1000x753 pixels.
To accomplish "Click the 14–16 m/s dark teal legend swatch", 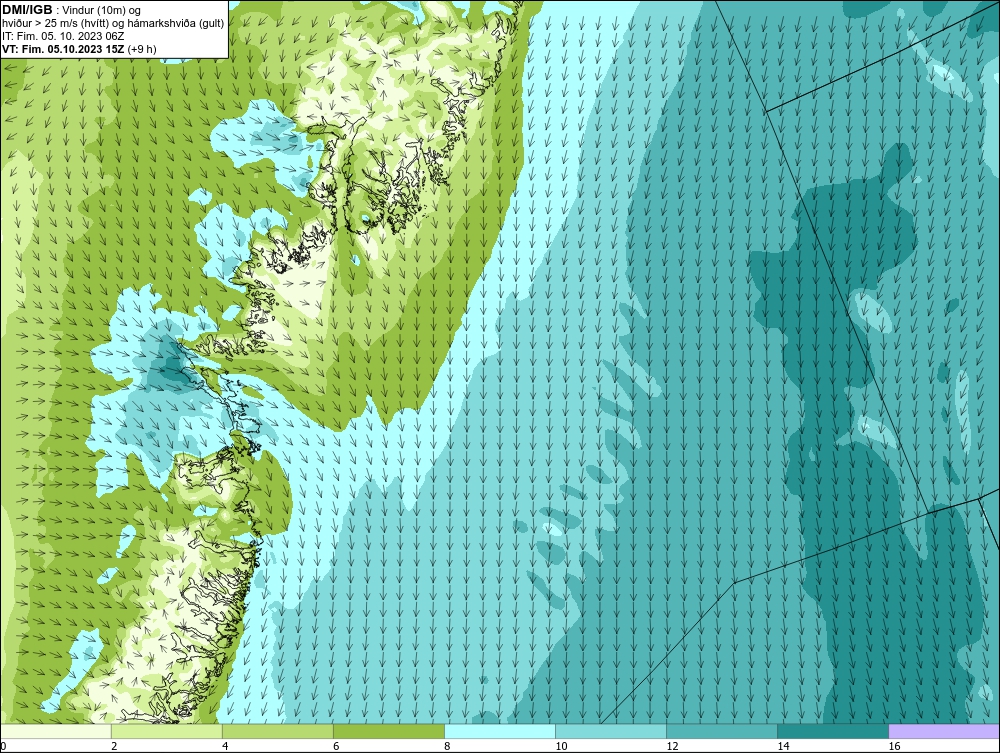I will (x=833, y=731).
